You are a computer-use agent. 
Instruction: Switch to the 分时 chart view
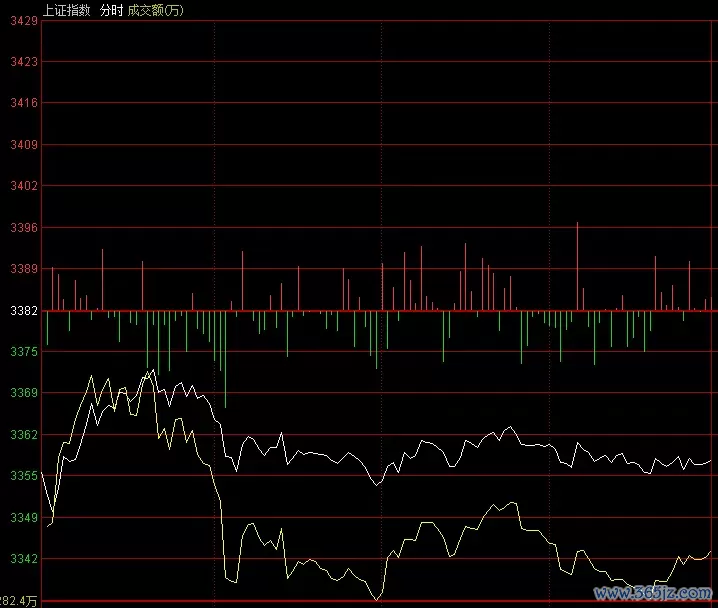111,10
